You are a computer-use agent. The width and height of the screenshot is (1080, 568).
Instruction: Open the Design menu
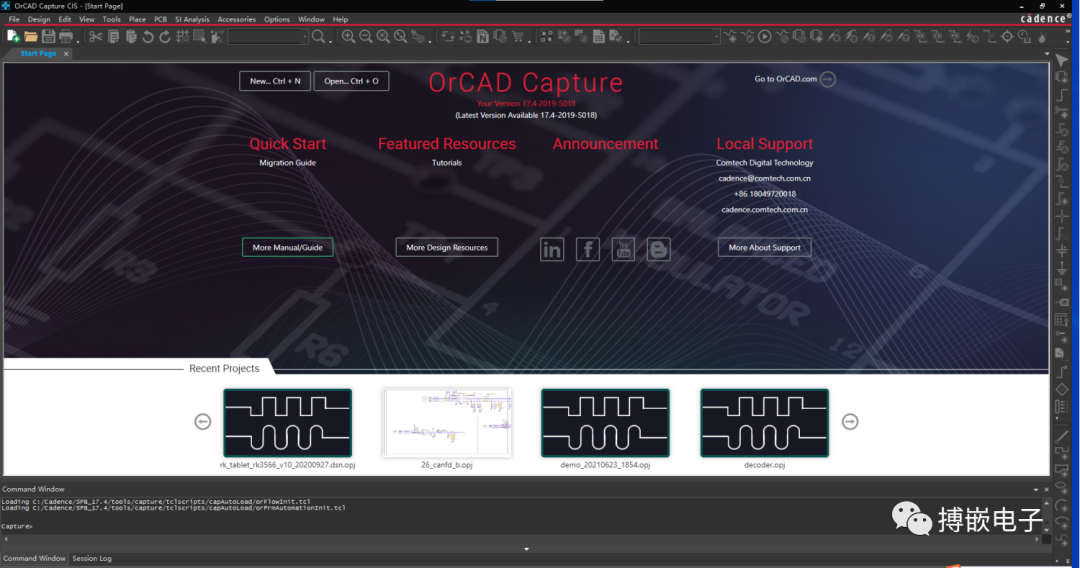pos(39,19)
